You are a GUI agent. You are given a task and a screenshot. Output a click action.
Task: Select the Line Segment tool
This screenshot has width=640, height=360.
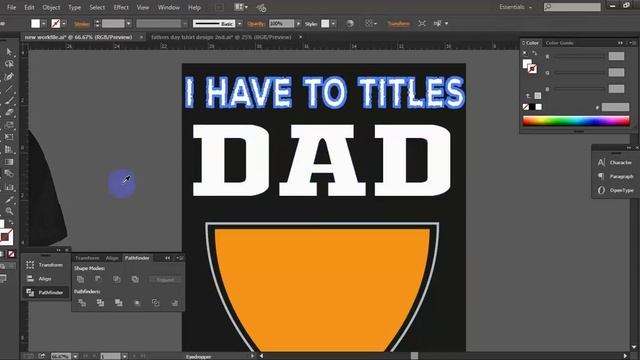[x=9, y=89]
